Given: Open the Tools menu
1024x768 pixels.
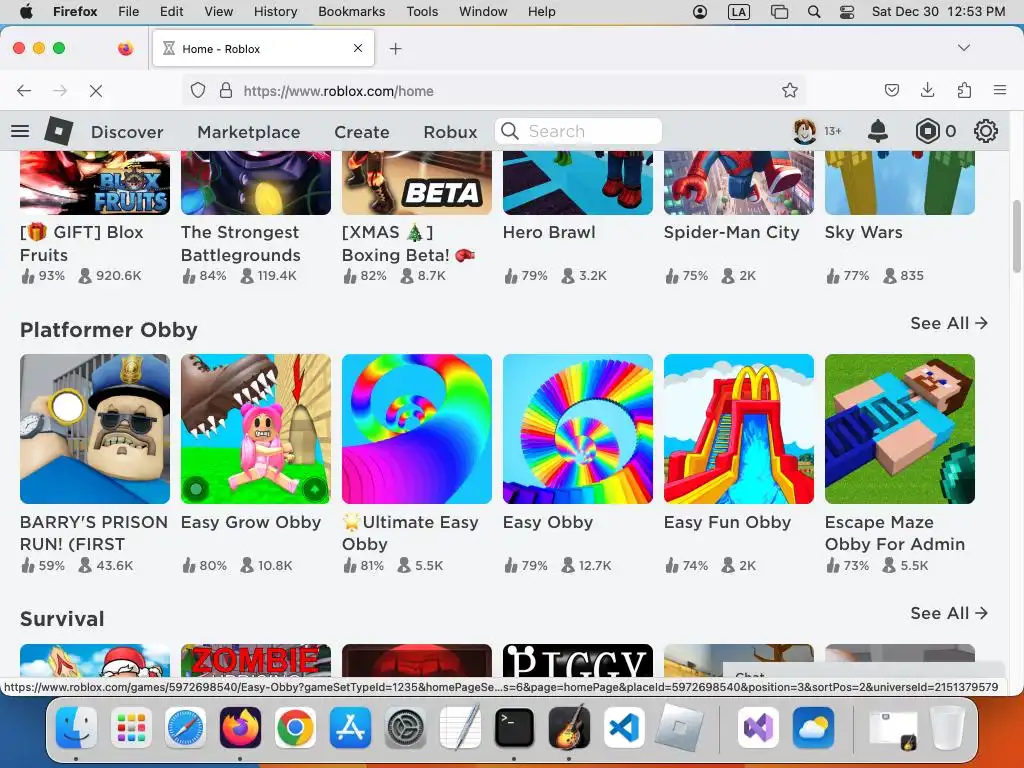Looking at the screenshot, I should click(x=422, y=12).
